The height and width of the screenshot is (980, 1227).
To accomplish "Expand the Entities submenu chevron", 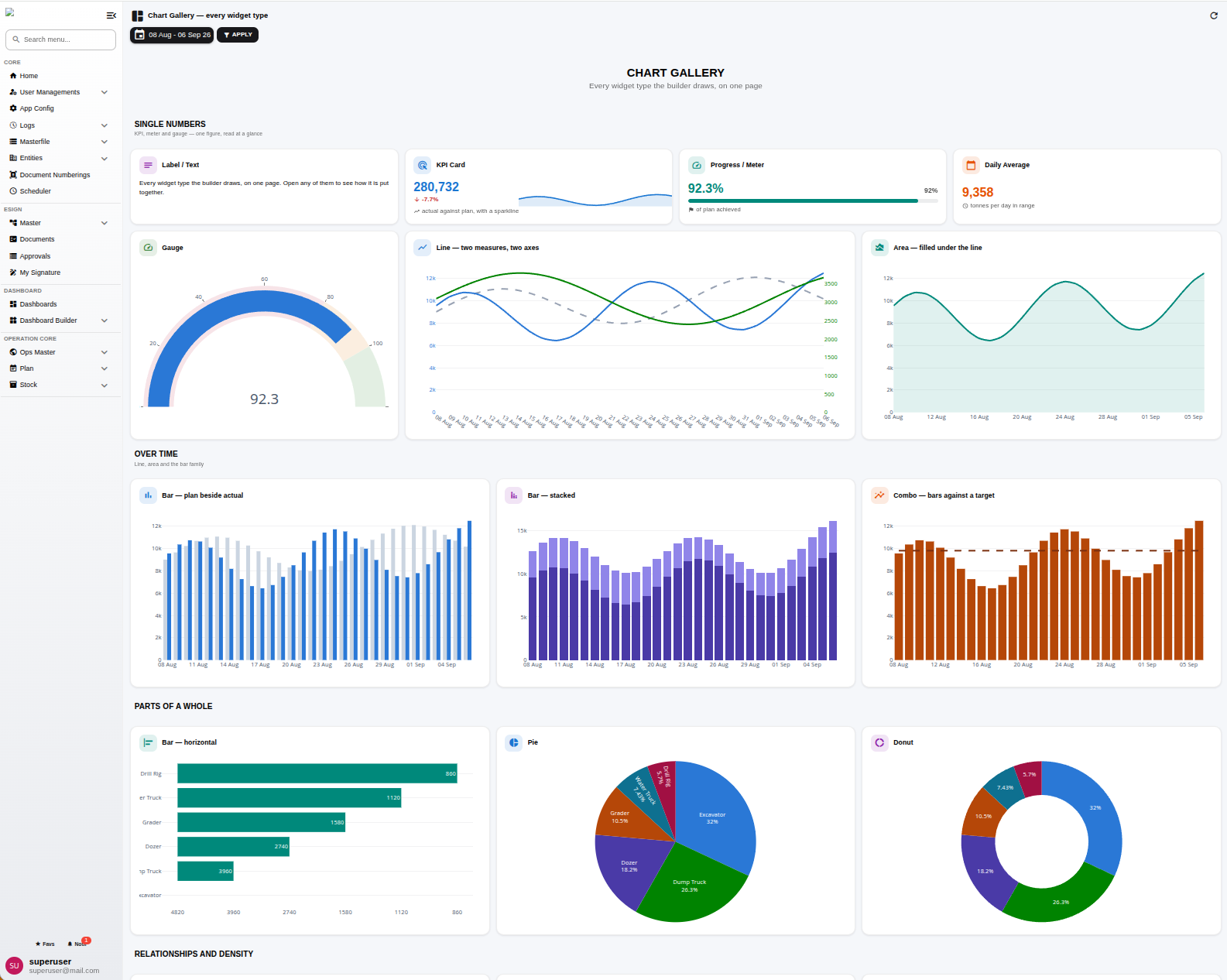I will pos(105,158).
